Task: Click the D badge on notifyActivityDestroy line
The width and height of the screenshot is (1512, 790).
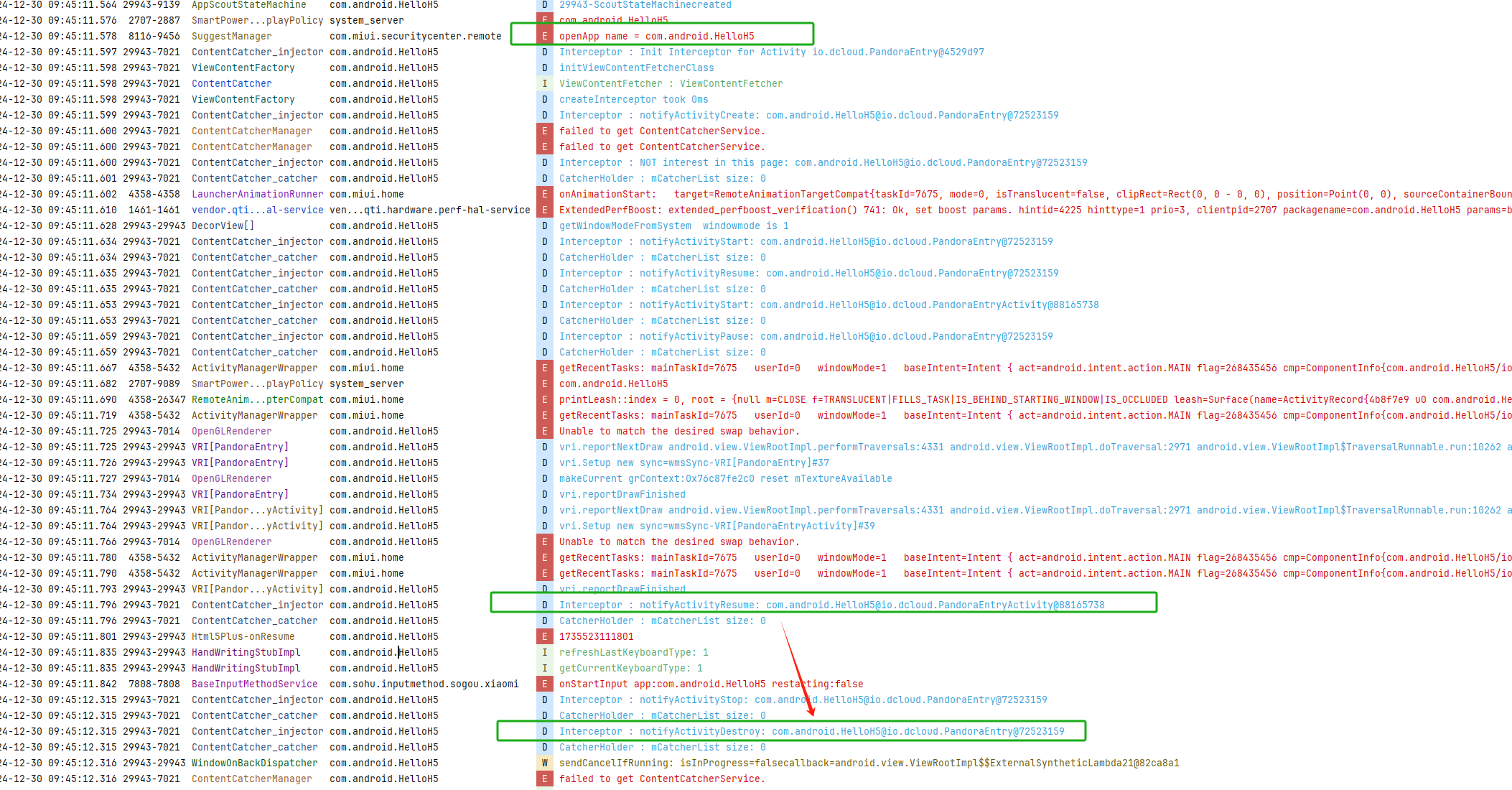Action: pos(544,731)
